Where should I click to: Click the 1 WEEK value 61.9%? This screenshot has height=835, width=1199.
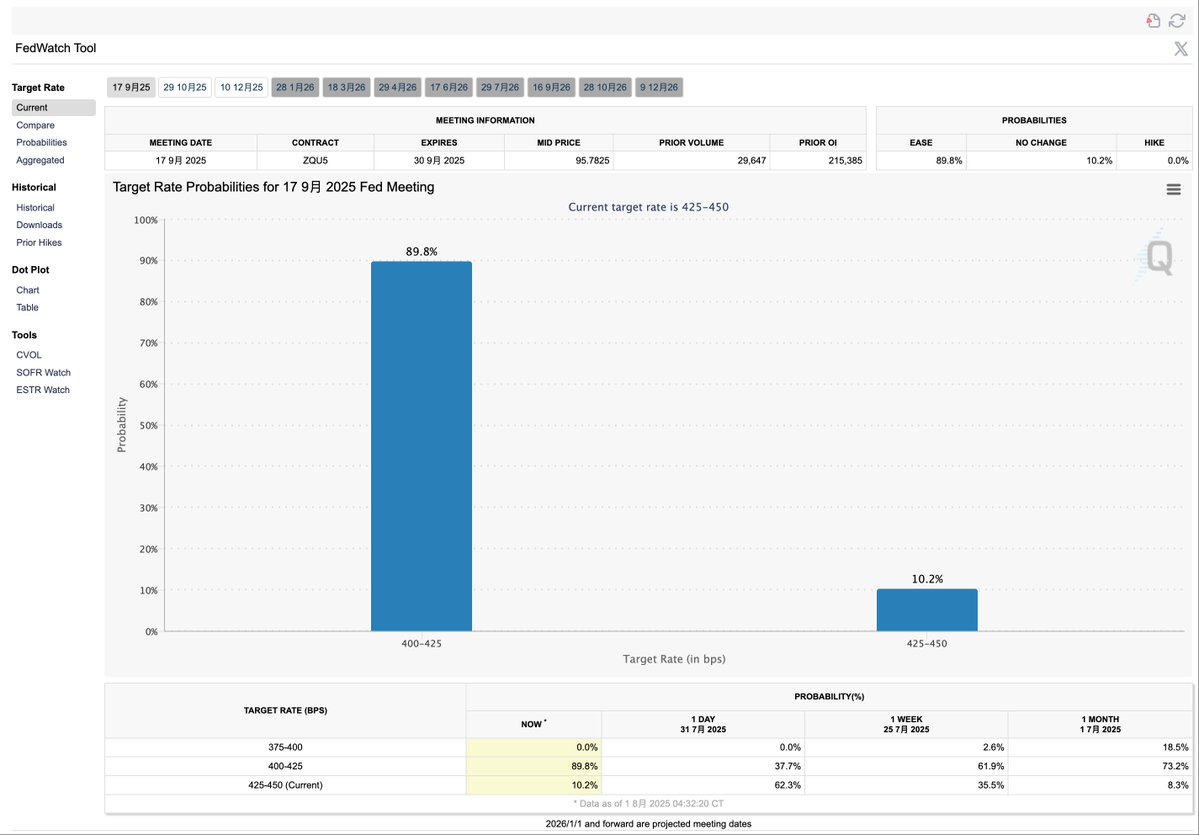(x=992, y=766)
